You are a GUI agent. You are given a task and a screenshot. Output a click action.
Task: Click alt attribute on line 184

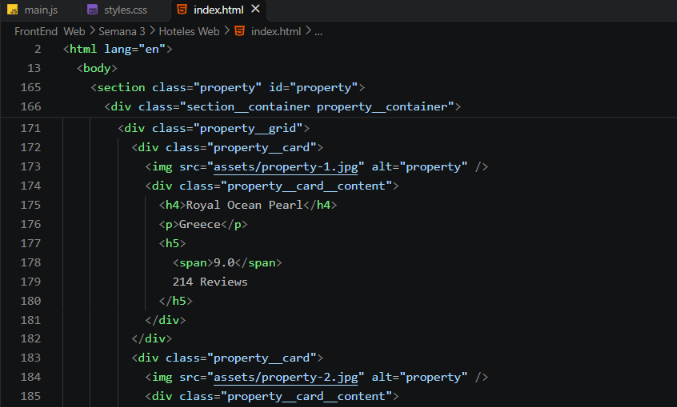[x=419, y=377]
